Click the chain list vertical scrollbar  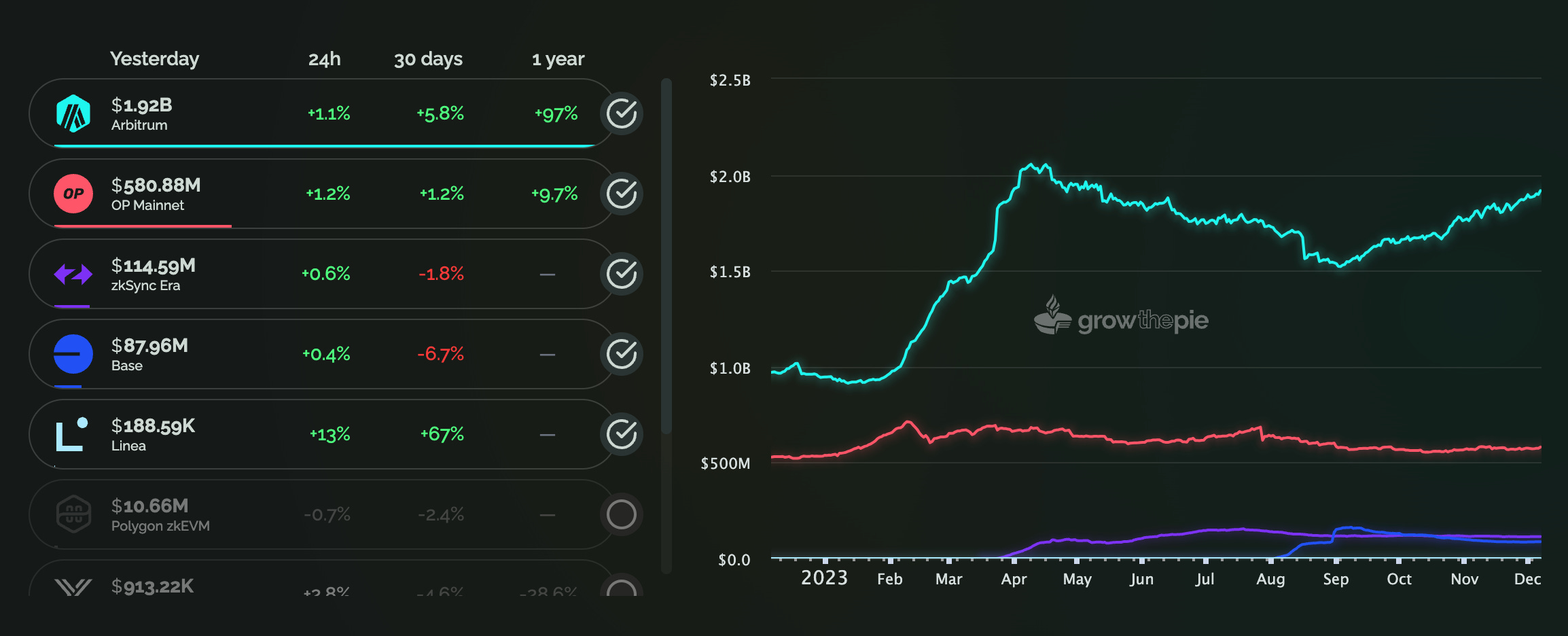click(x=666, y=255)
